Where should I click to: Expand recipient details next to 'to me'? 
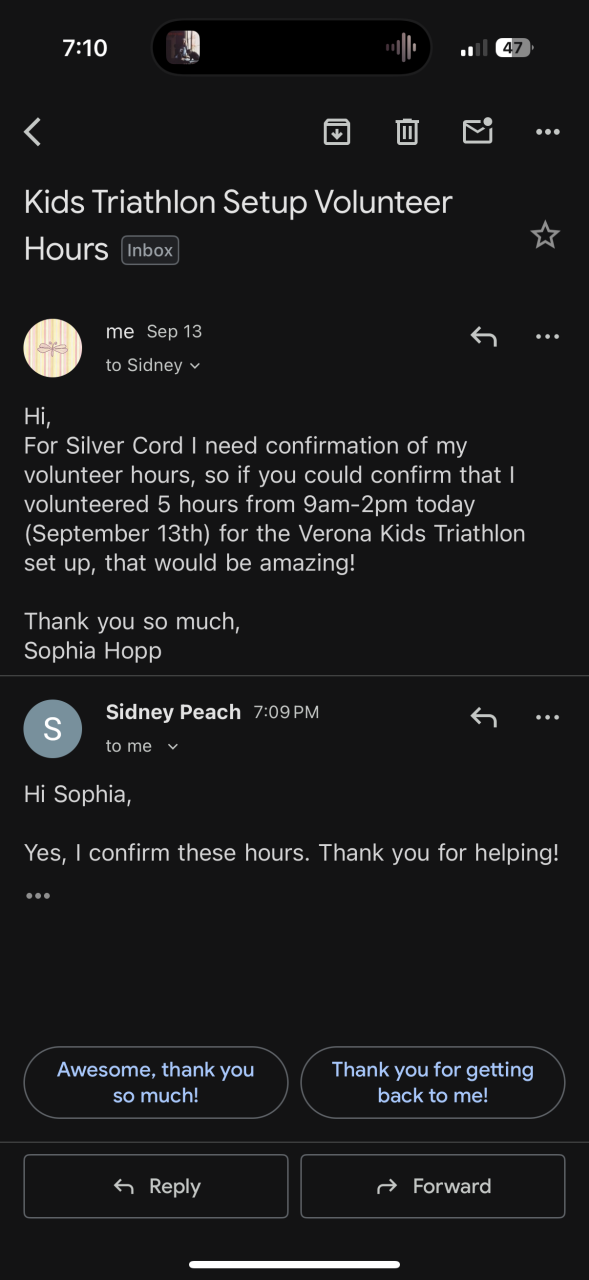173,747
